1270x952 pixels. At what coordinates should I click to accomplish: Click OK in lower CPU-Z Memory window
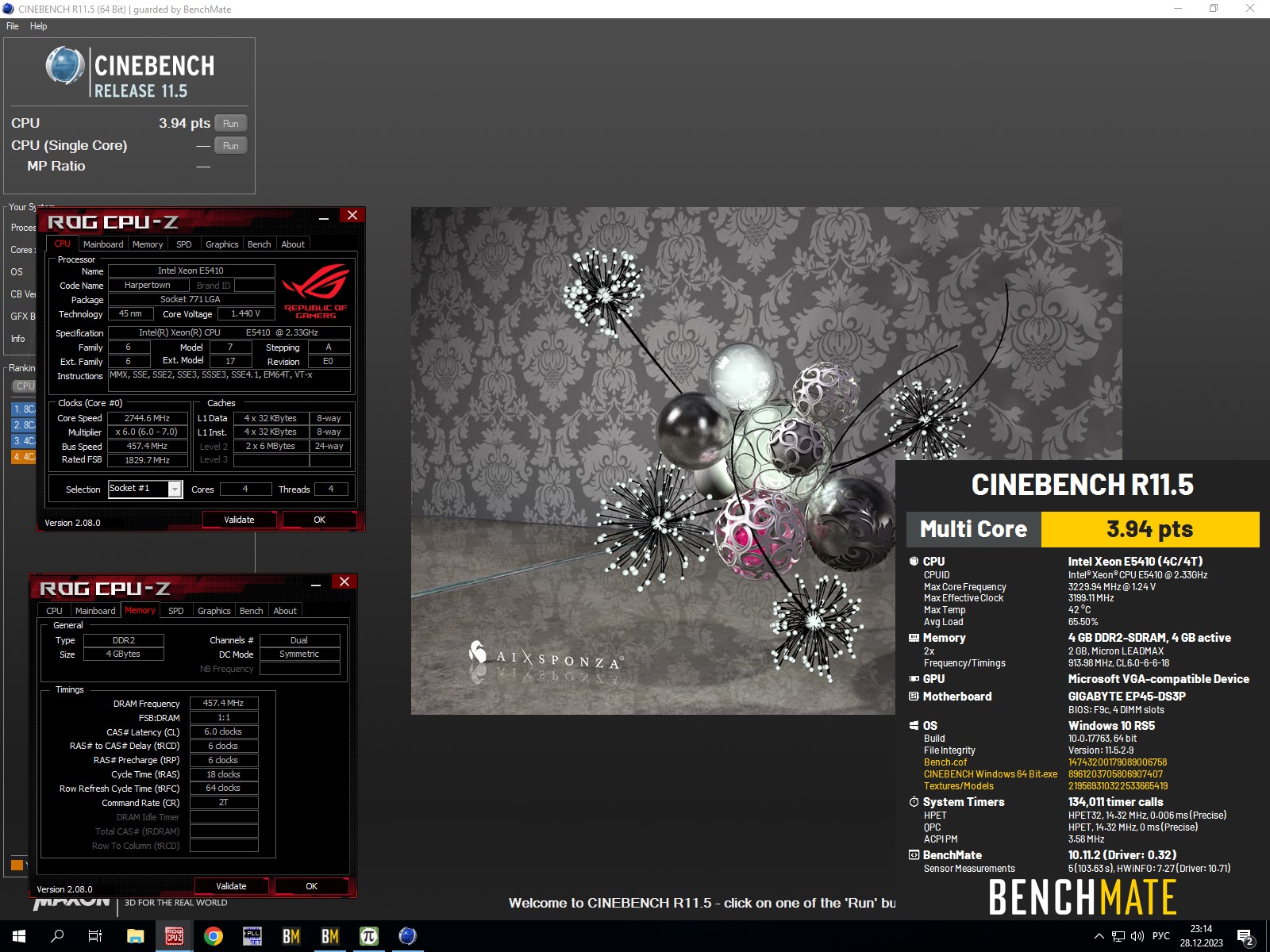[x=312, y=886]
